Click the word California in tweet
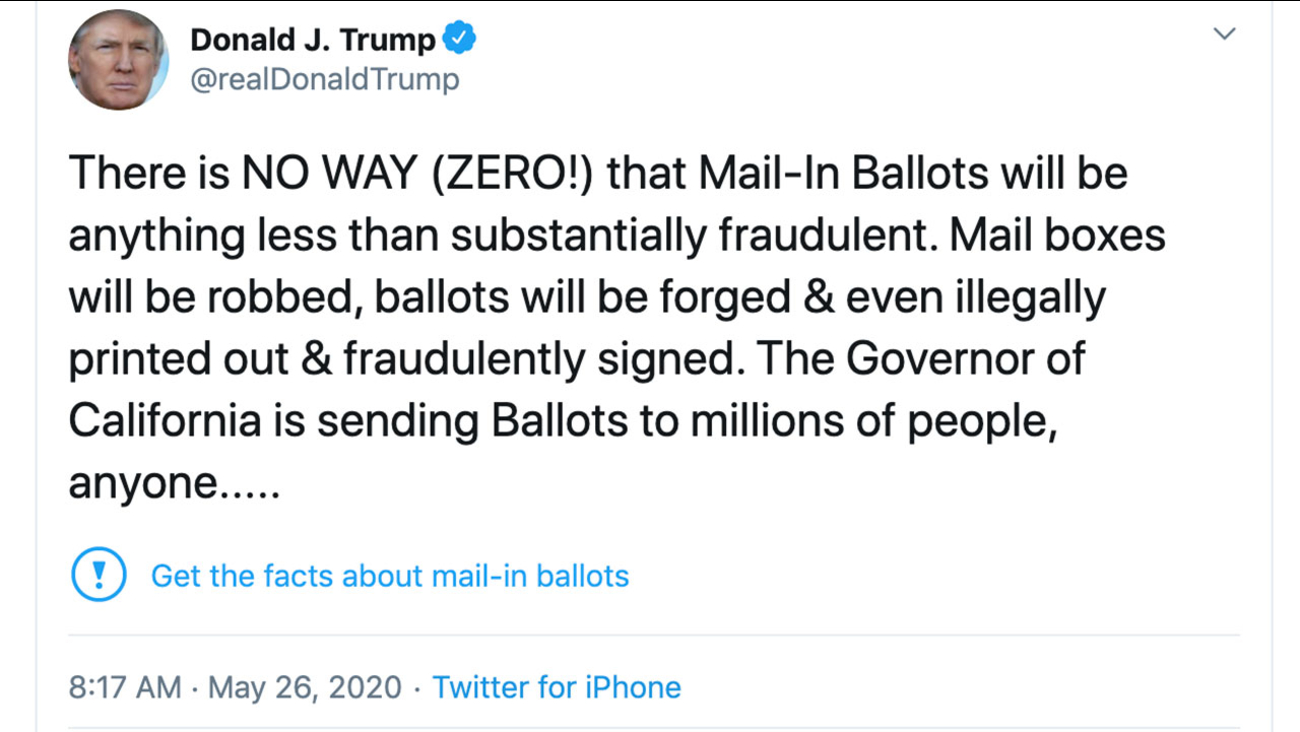The width and height of the screenshot is (1300, 732). 164,422
